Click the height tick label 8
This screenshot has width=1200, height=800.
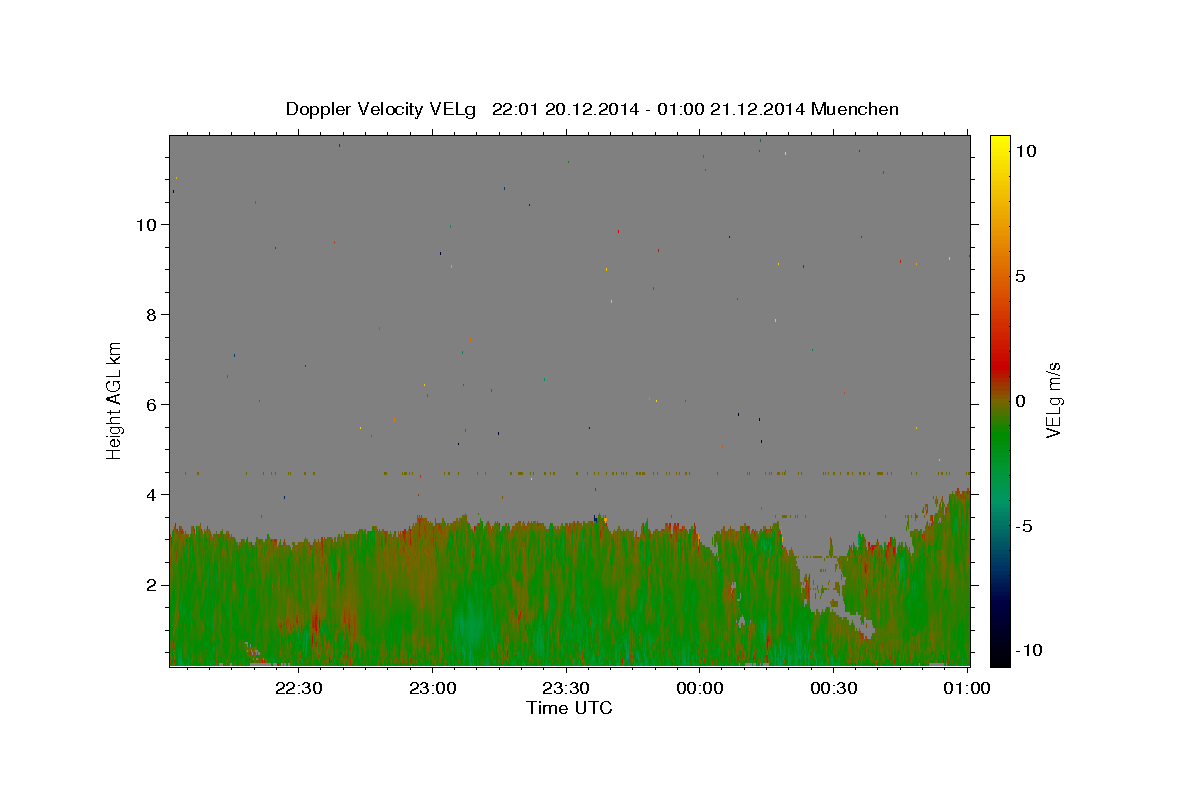[x=153, y=314]
